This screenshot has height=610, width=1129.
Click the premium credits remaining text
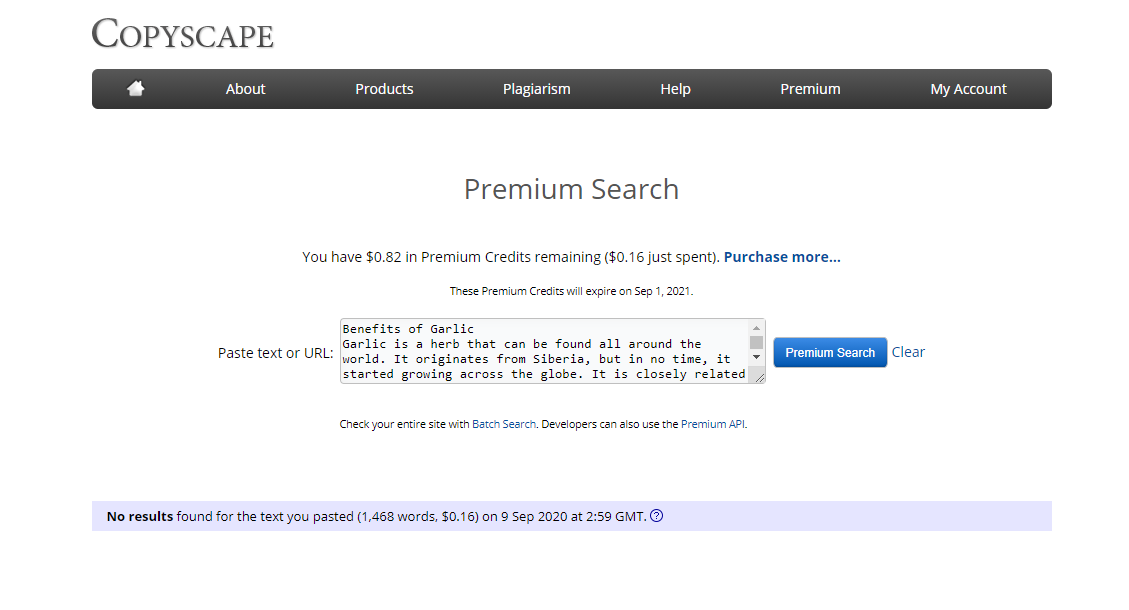[x=510, y=257]
